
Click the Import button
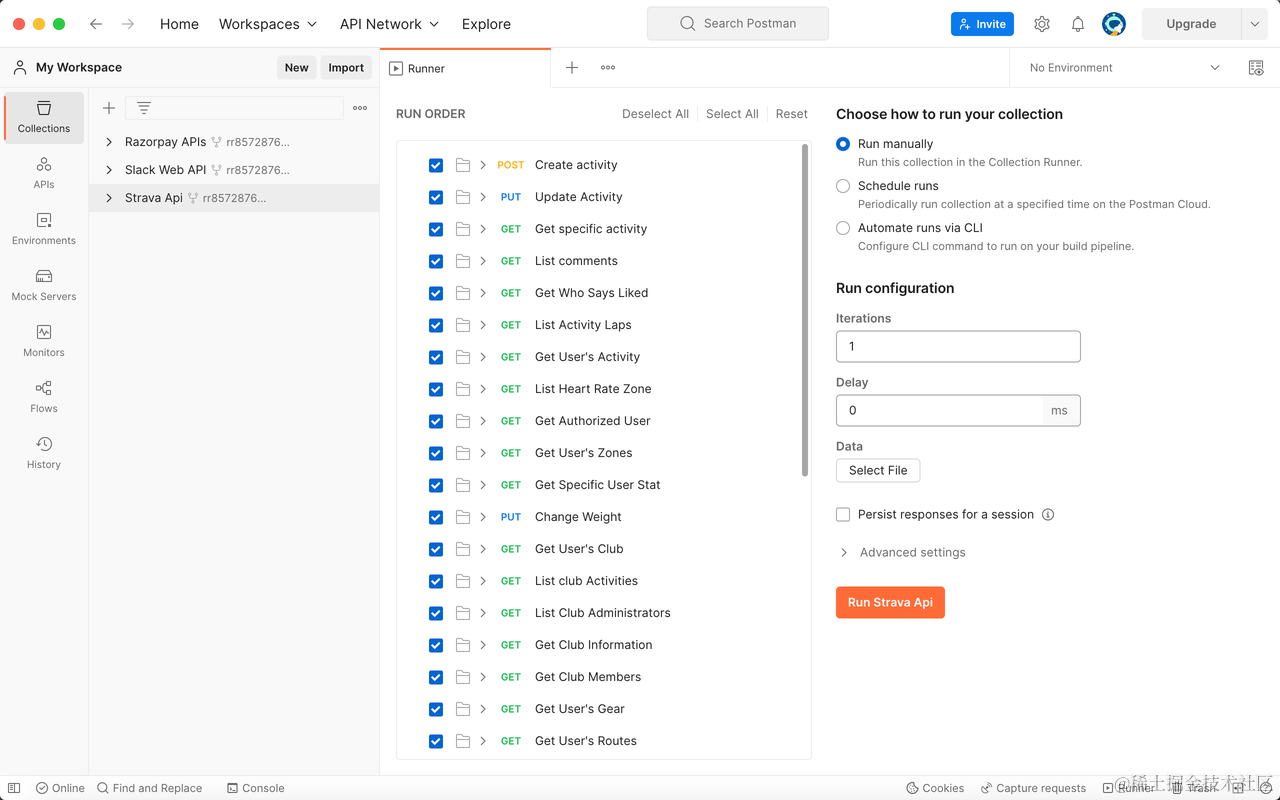[x=346, y=68]
